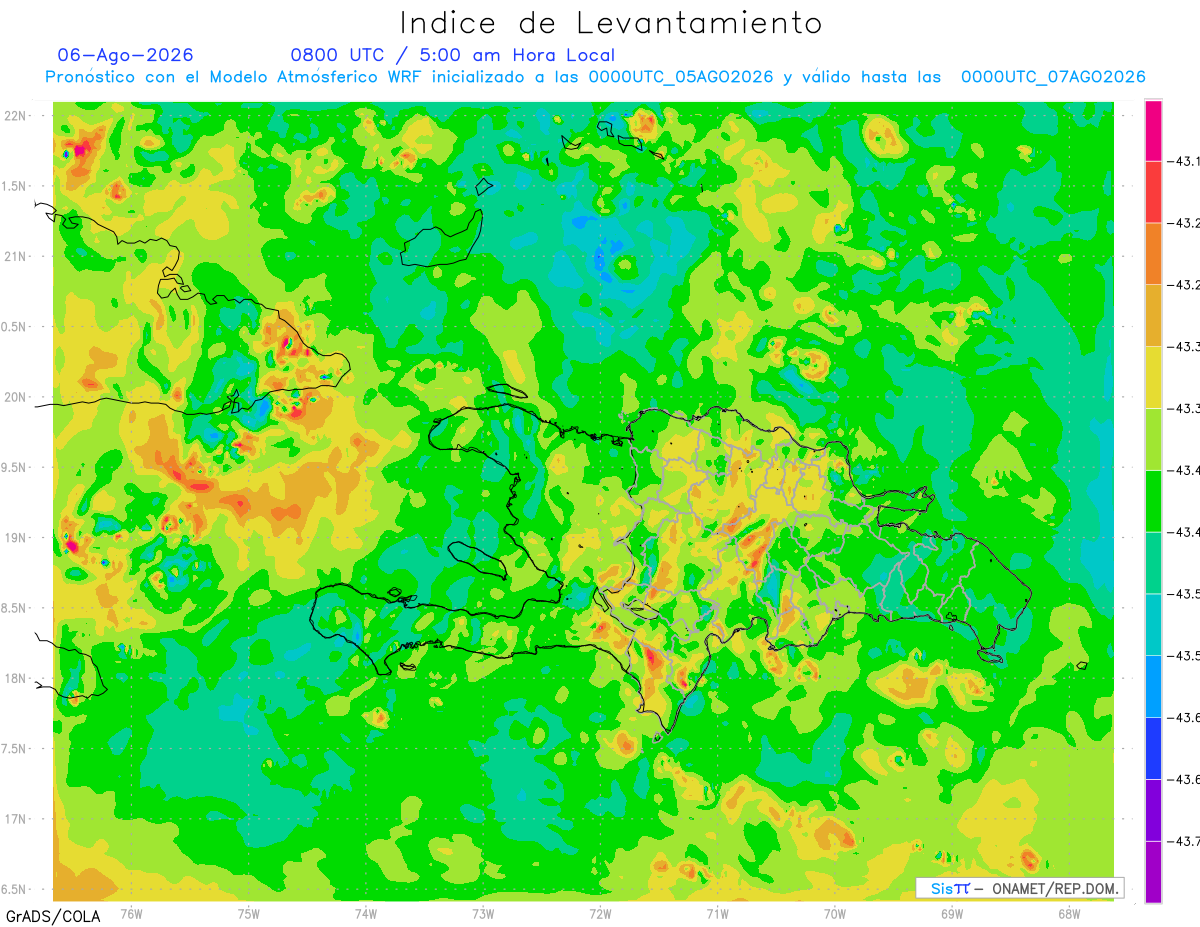Click the 70W longitude label
Image resolution: width=1200 pixels, height=927 pixels.
[x=835, y=913]
